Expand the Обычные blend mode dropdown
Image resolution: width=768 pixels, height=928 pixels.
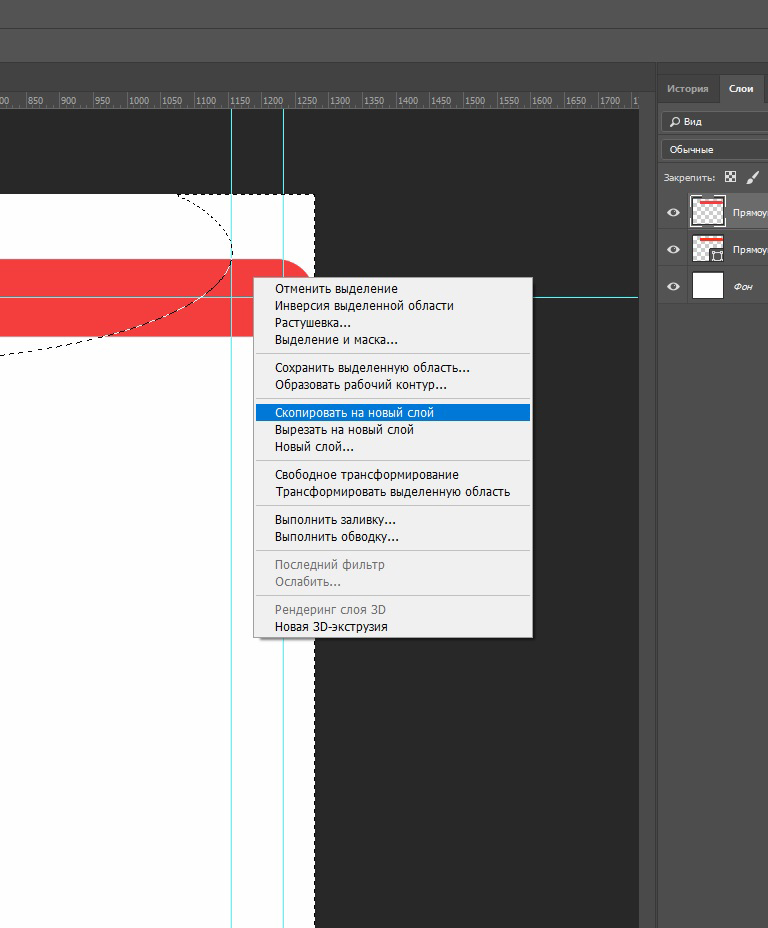click(715, 149)
